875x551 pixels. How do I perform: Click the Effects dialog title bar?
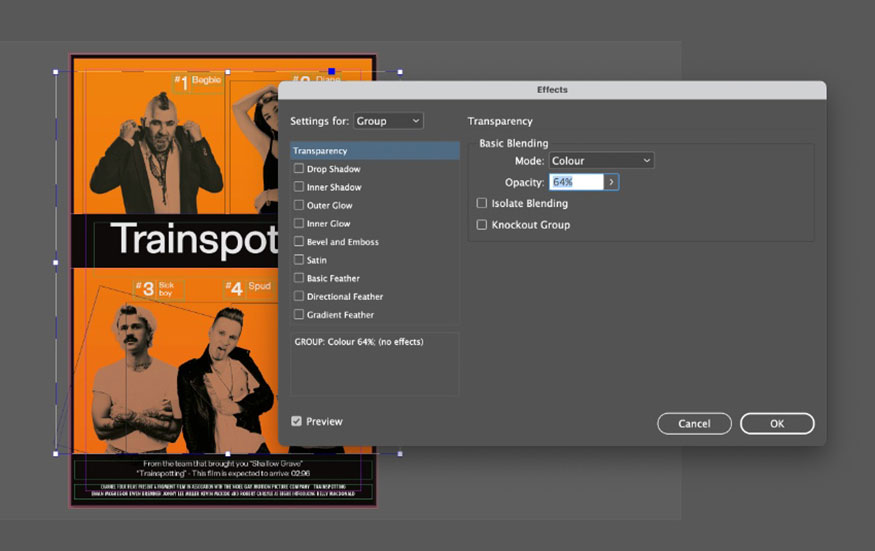(552, 90)
